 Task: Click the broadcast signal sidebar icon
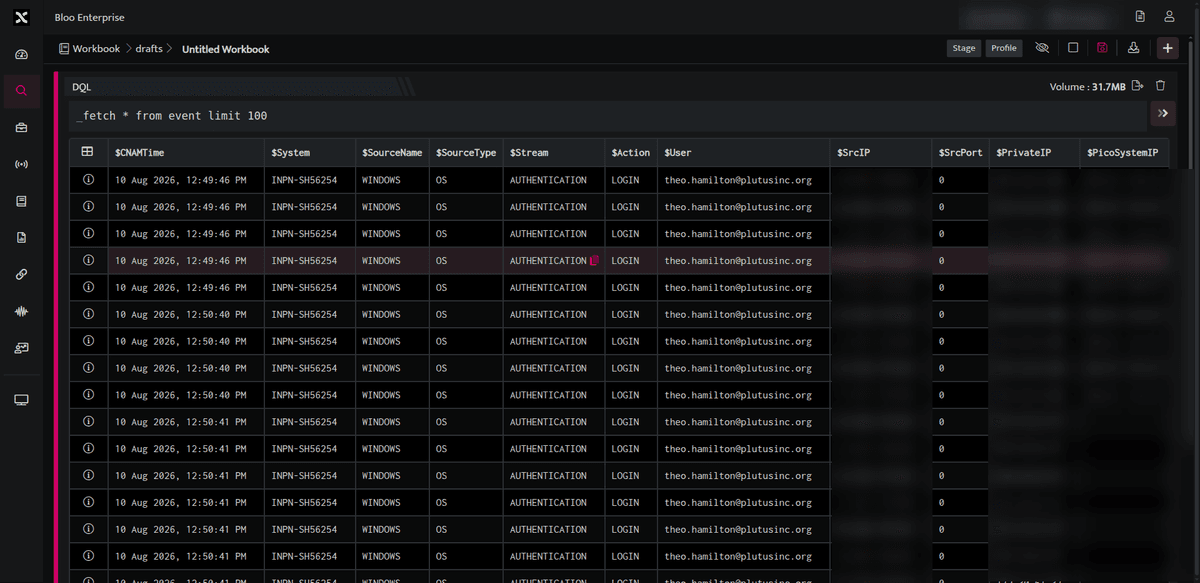point(21,164)
